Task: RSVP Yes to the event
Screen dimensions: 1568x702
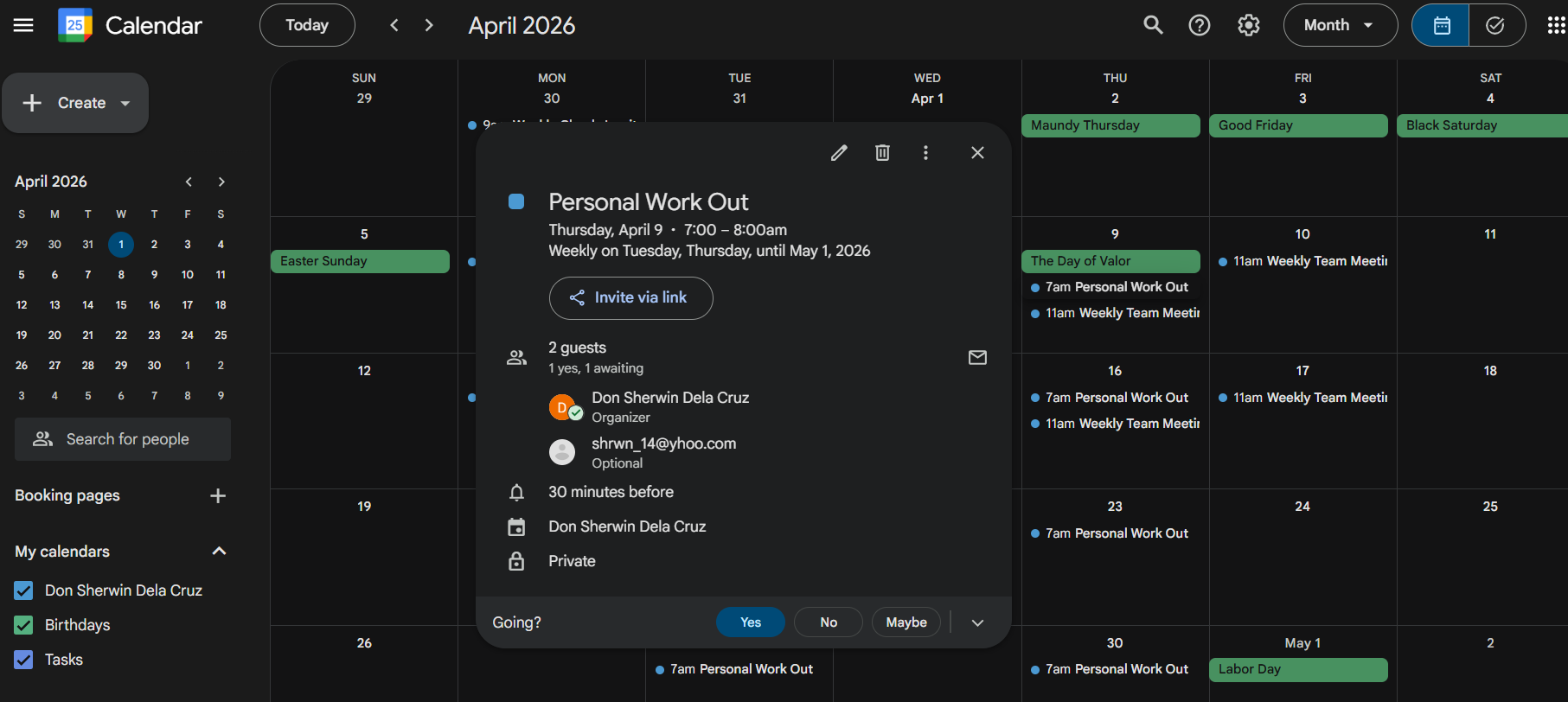Action: tap(751, 622)
